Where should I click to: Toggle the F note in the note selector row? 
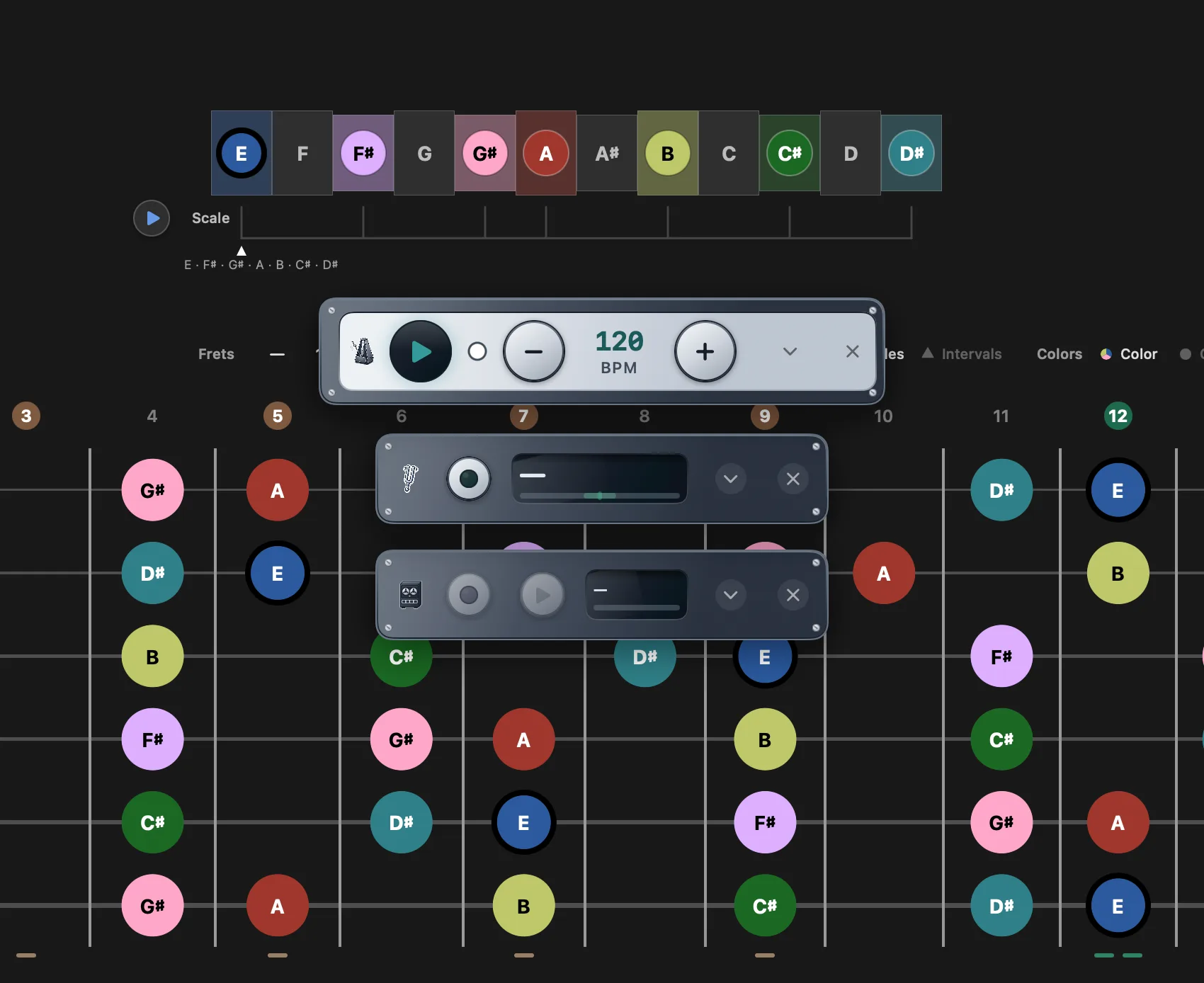click(302, 153)
